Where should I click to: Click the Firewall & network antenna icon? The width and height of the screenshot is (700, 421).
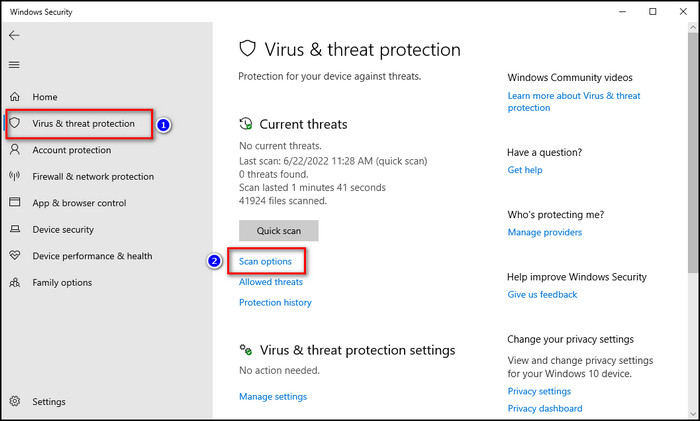tap(15, 176)
